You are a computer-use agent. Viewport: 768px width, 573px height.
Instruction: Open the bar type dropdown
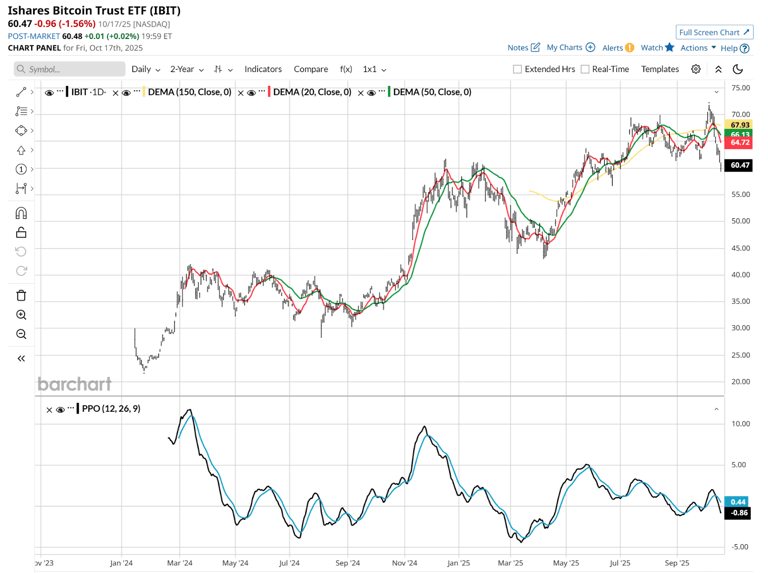click(x=223, y=69)
